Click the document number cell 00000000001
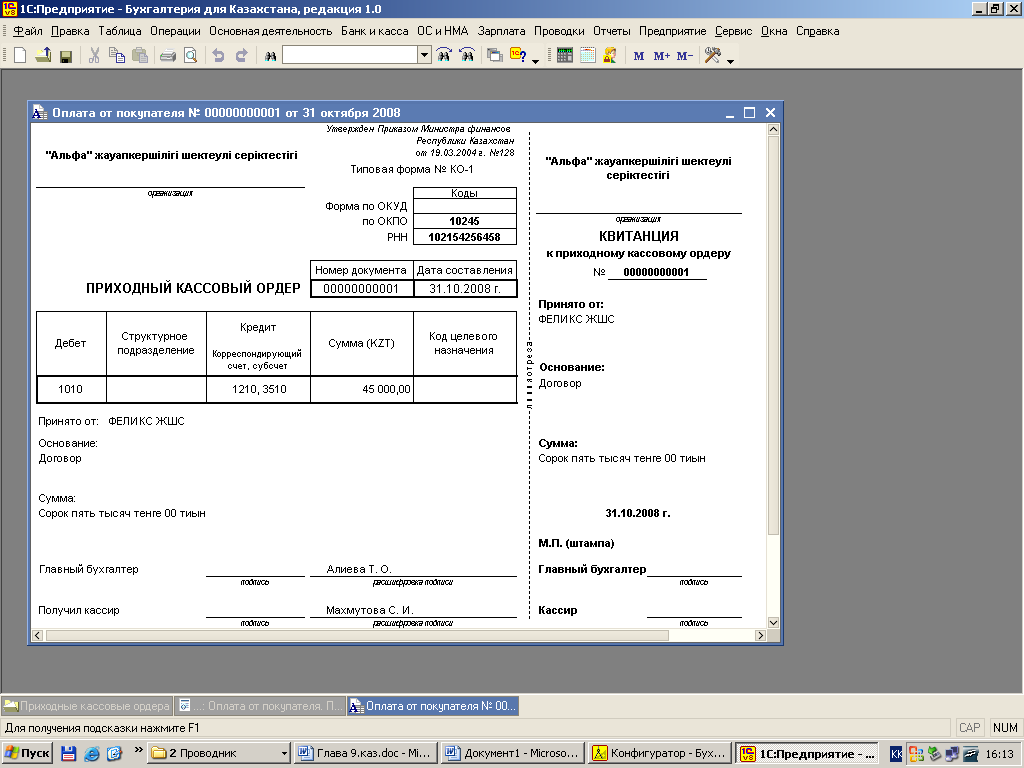 tap(361, 289)
